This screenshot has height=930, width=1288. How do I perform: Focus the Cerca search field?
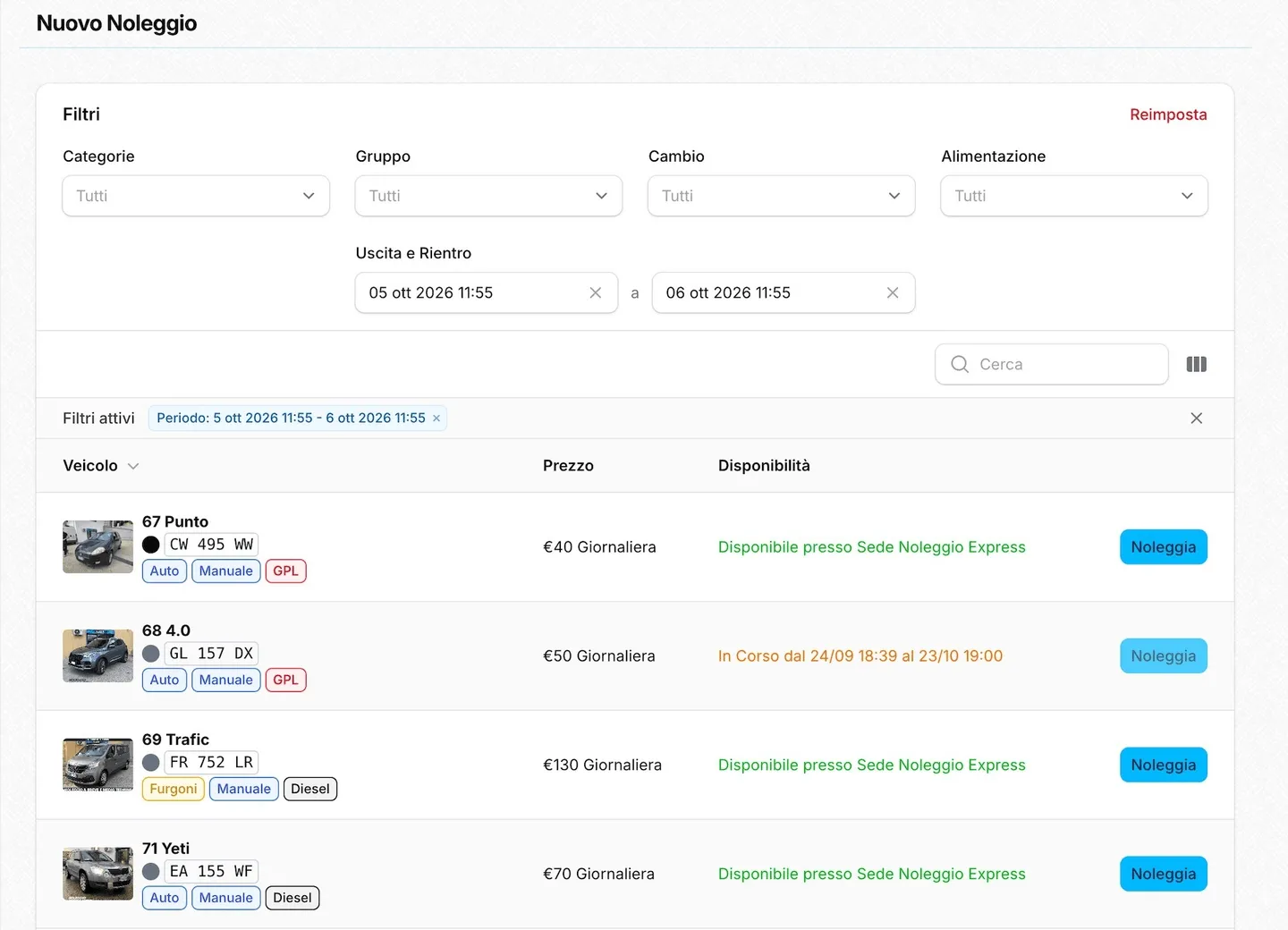[x=1052, y=364]
